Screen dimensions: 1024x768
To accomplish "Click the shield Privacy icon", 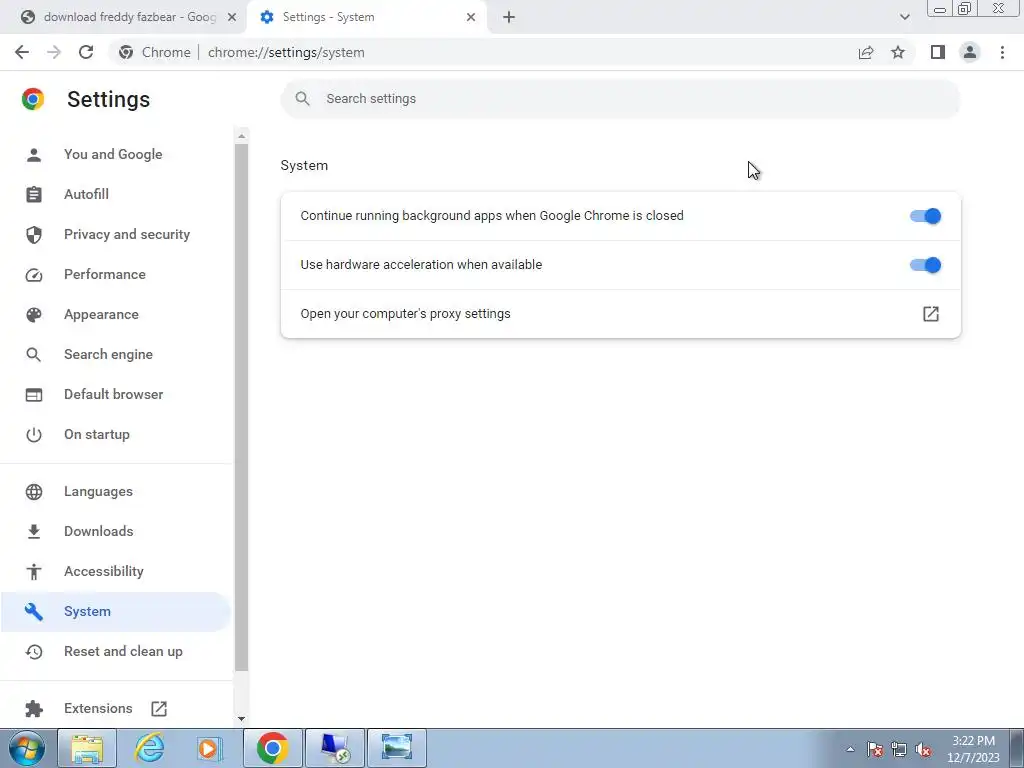I will pos(33,234).
